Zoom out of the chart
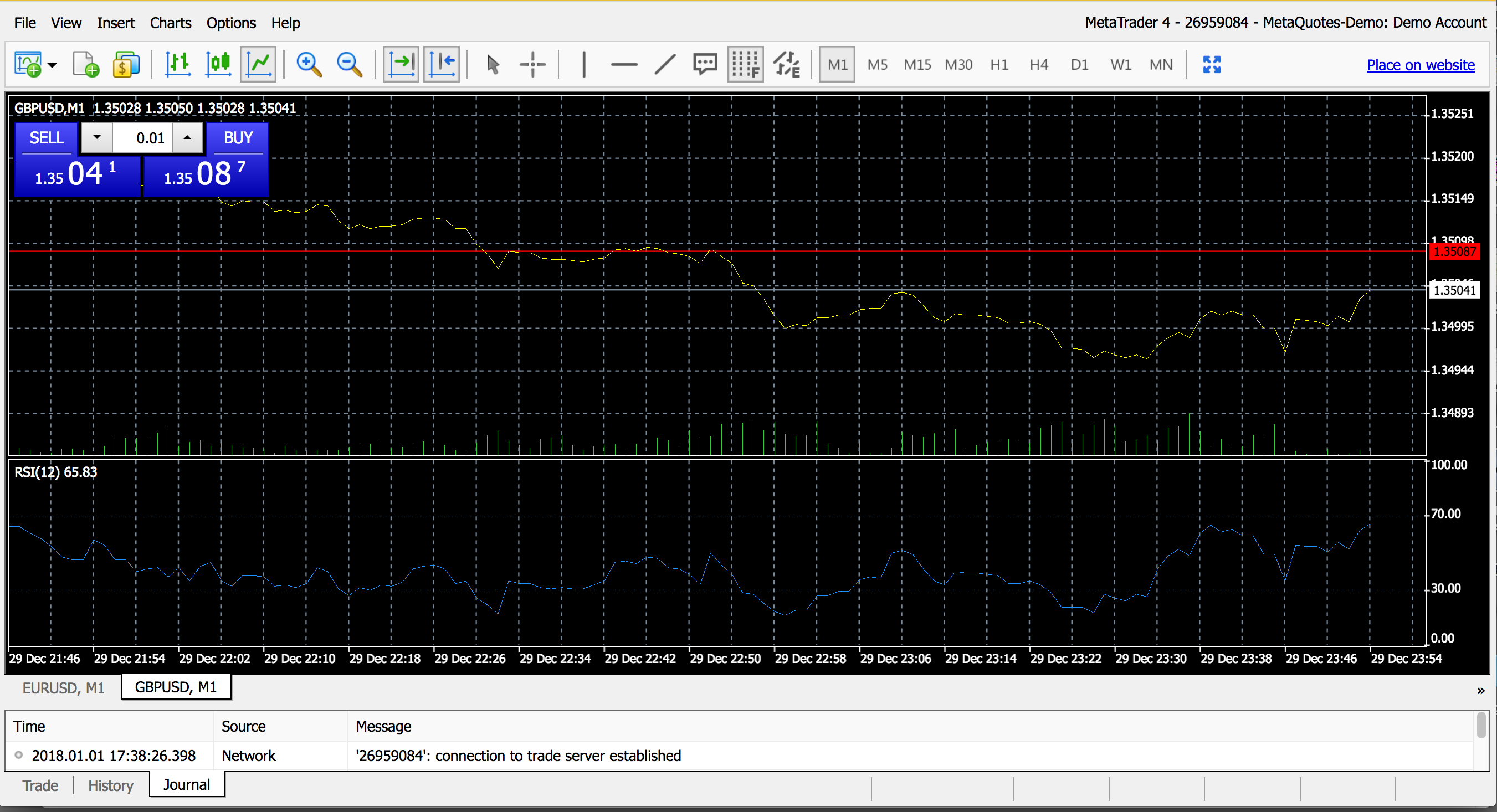The image size is (1497, 812). coord(350,64)
